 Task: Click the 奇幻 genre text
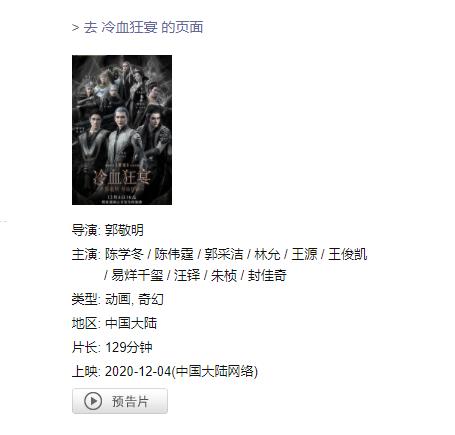pyautogui.click(x=151, y=299)
